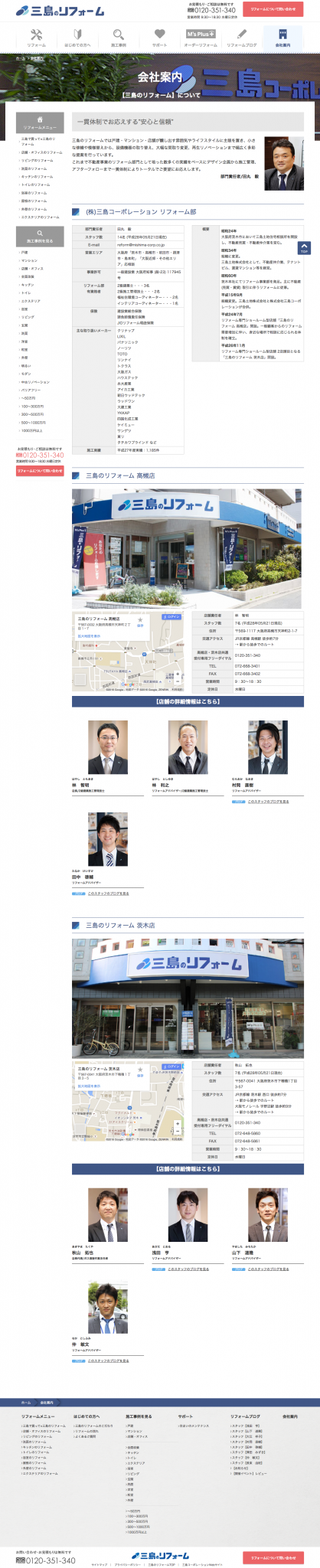
Task: Open よくあるご質問 in the footer
Action: [85, 1436]
